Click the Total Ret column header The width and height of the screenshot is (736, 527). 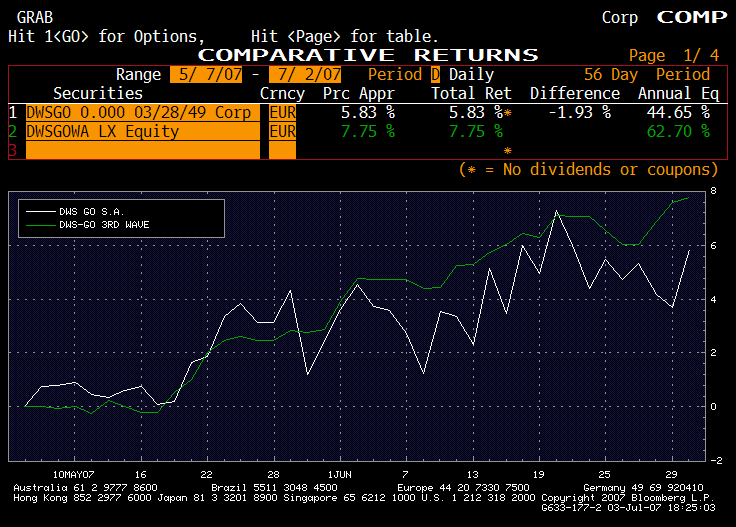click(471, 93)
